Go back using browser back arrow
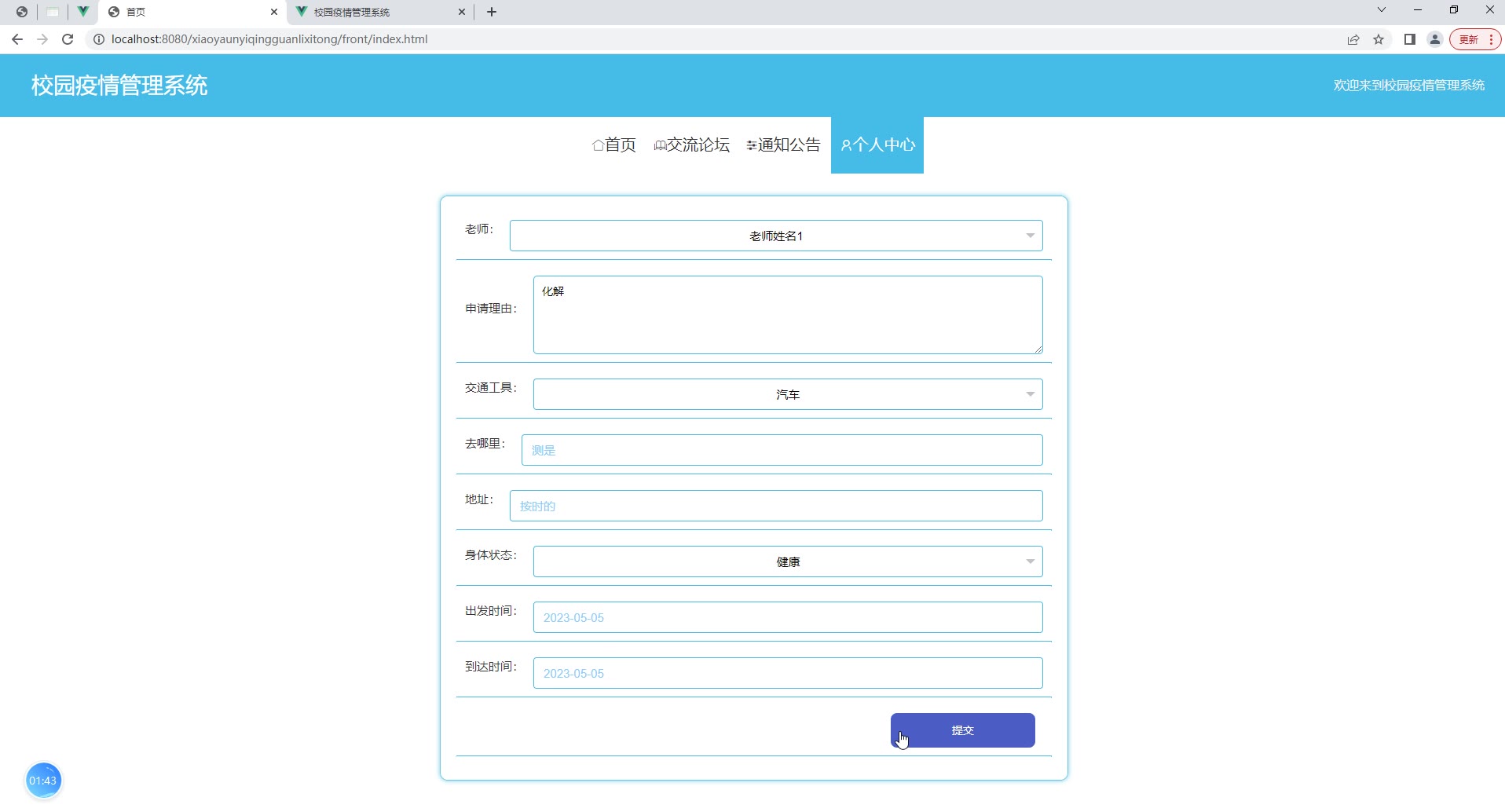This screenshot has width=1505, height=812. 17,39
